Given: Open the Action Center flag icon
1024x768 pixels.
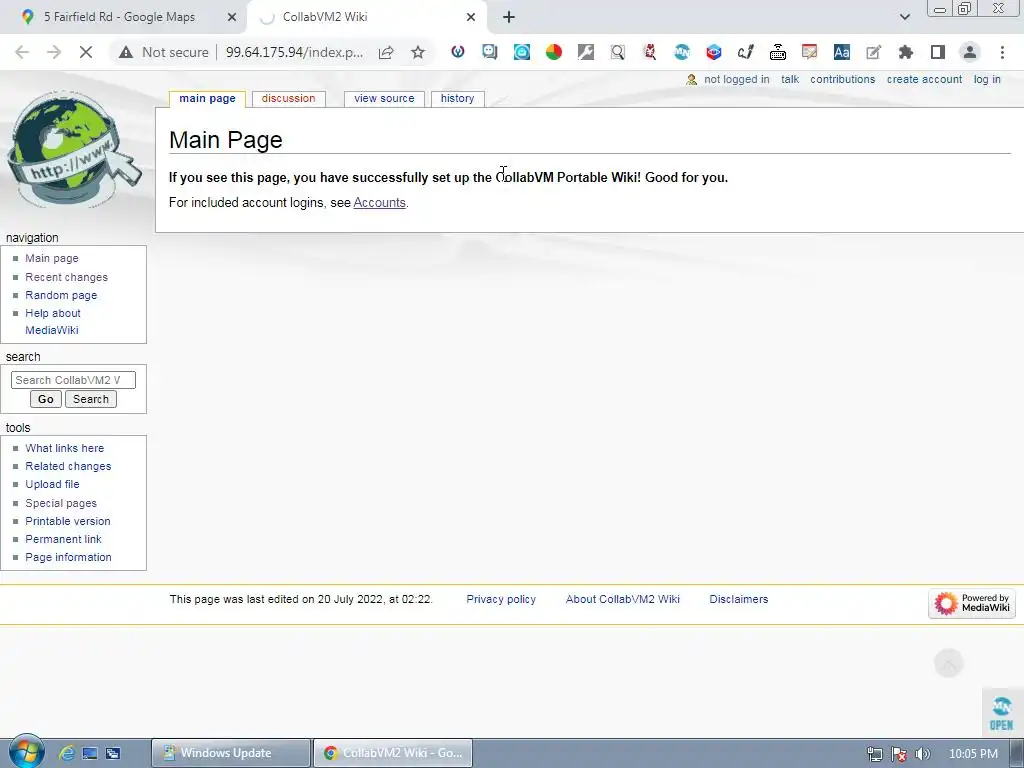Looking at the screenshot, I should coord(899,754).
